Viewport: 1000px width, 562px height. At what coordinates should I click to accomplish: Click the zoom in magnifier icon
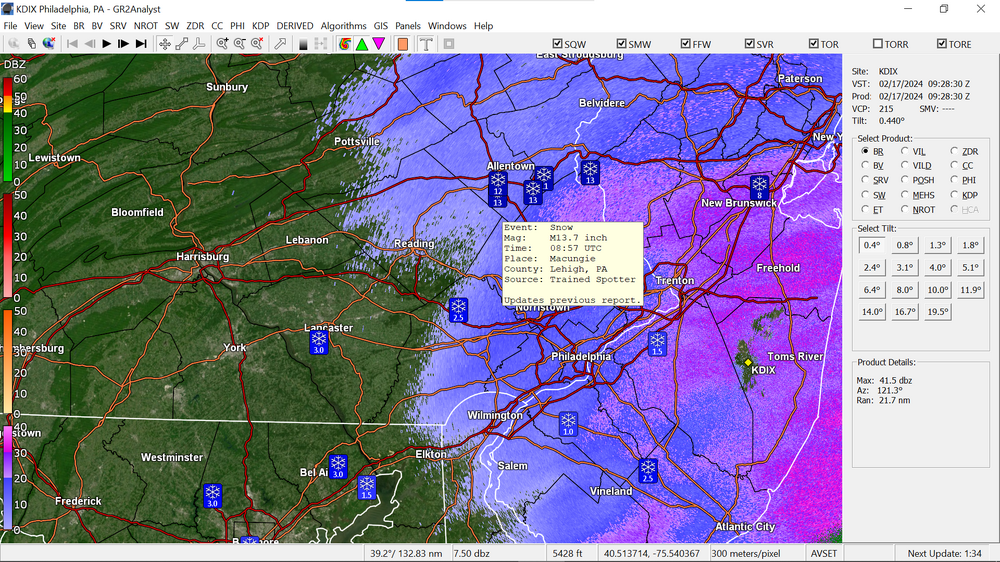222,43
